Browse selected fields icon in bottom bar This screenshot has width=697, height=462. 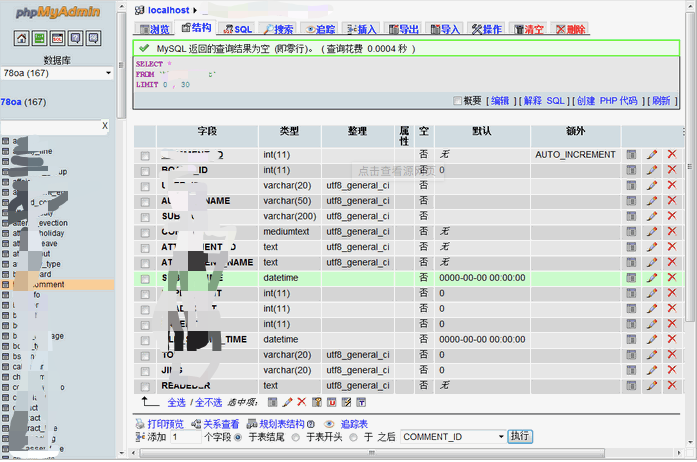(x=272, y=402)
